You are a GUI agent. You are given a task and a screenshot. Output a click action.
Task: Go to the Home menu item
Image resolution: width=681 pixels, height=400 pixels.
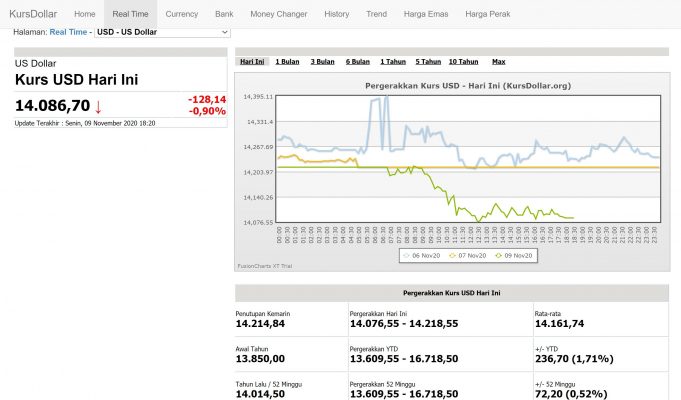[x=85, y=14]
